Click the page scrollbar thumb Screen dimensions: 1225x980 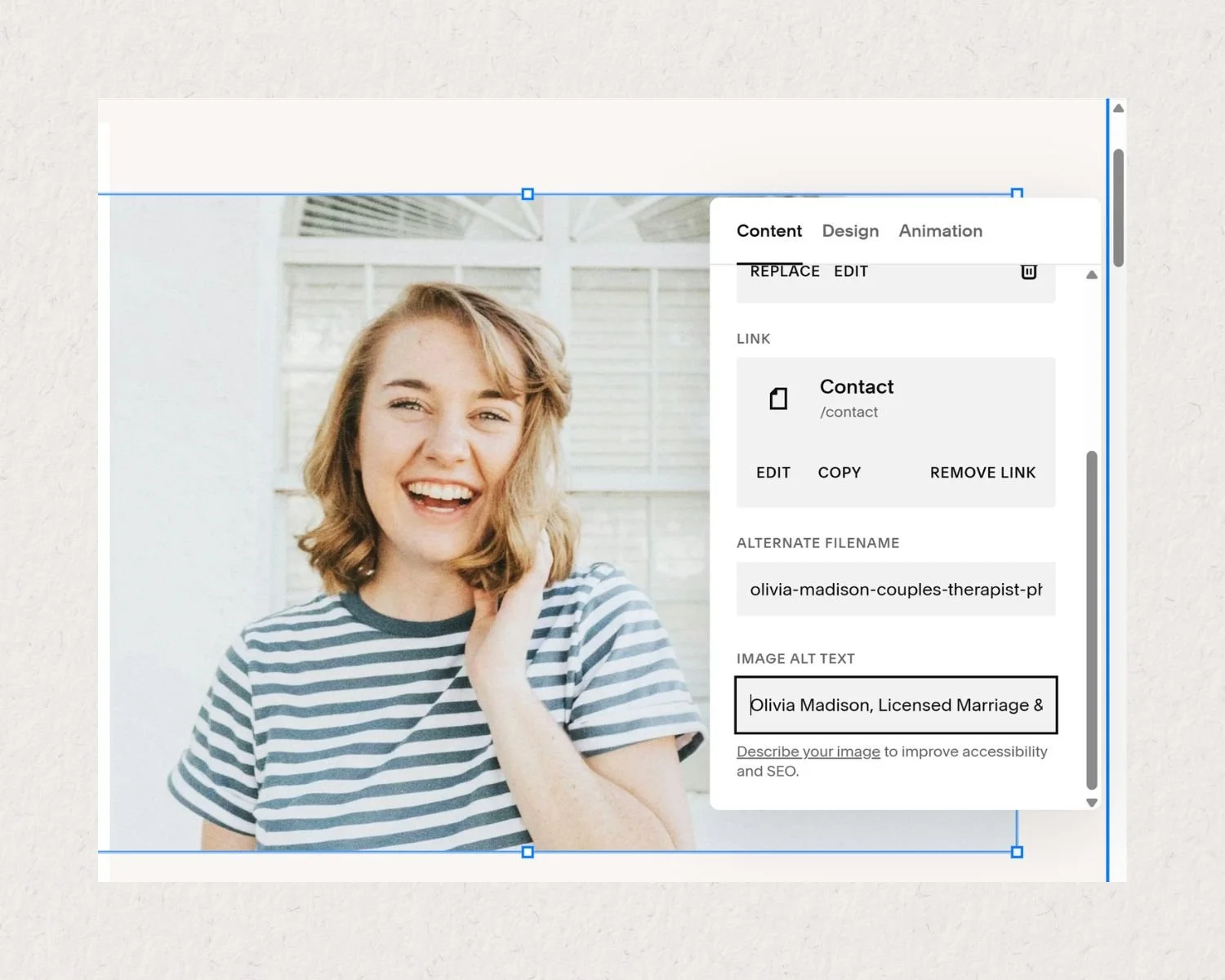(1119, 208)
